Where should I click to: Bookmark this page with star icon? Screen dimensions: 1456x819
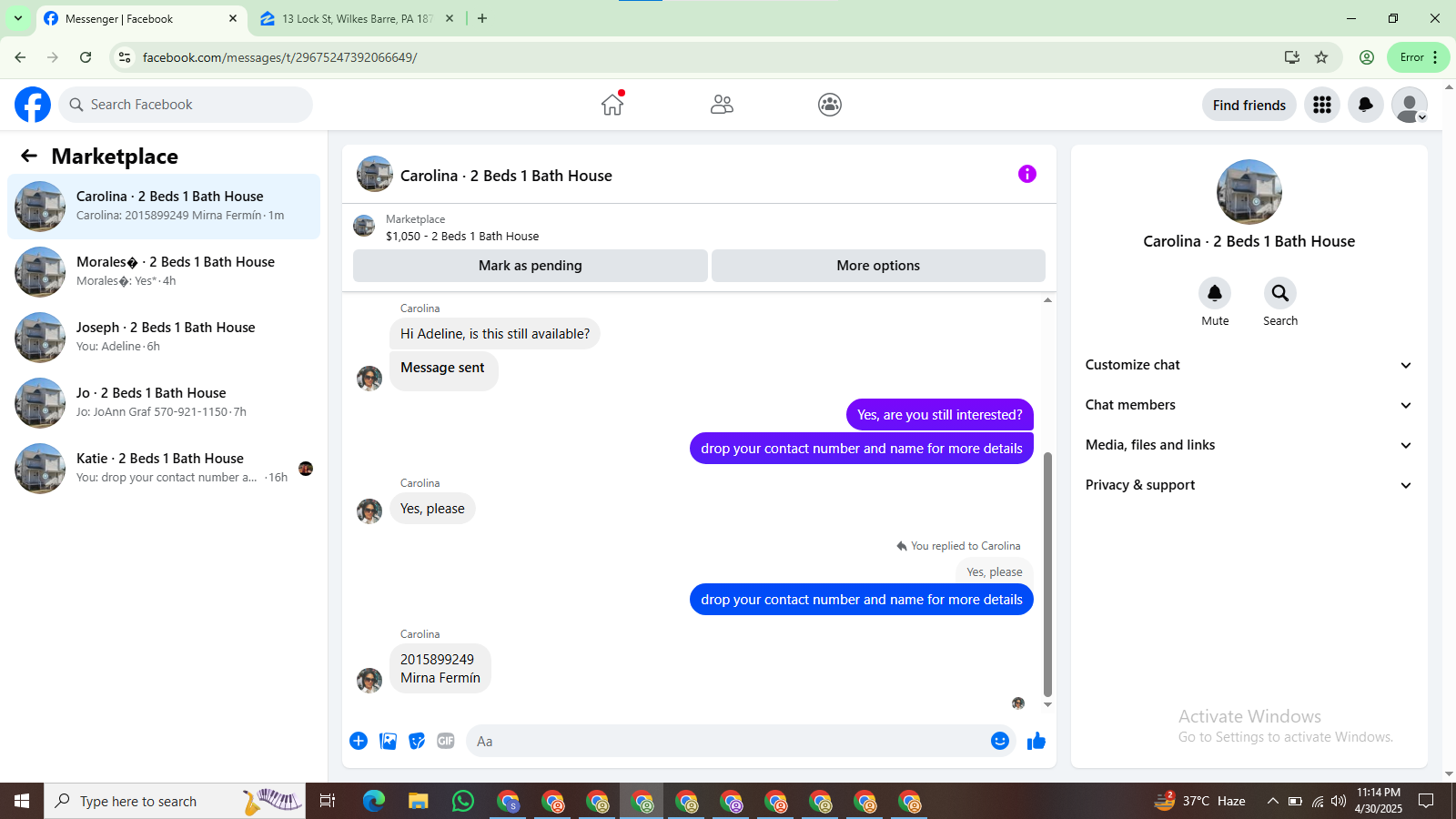(1321, 57)
